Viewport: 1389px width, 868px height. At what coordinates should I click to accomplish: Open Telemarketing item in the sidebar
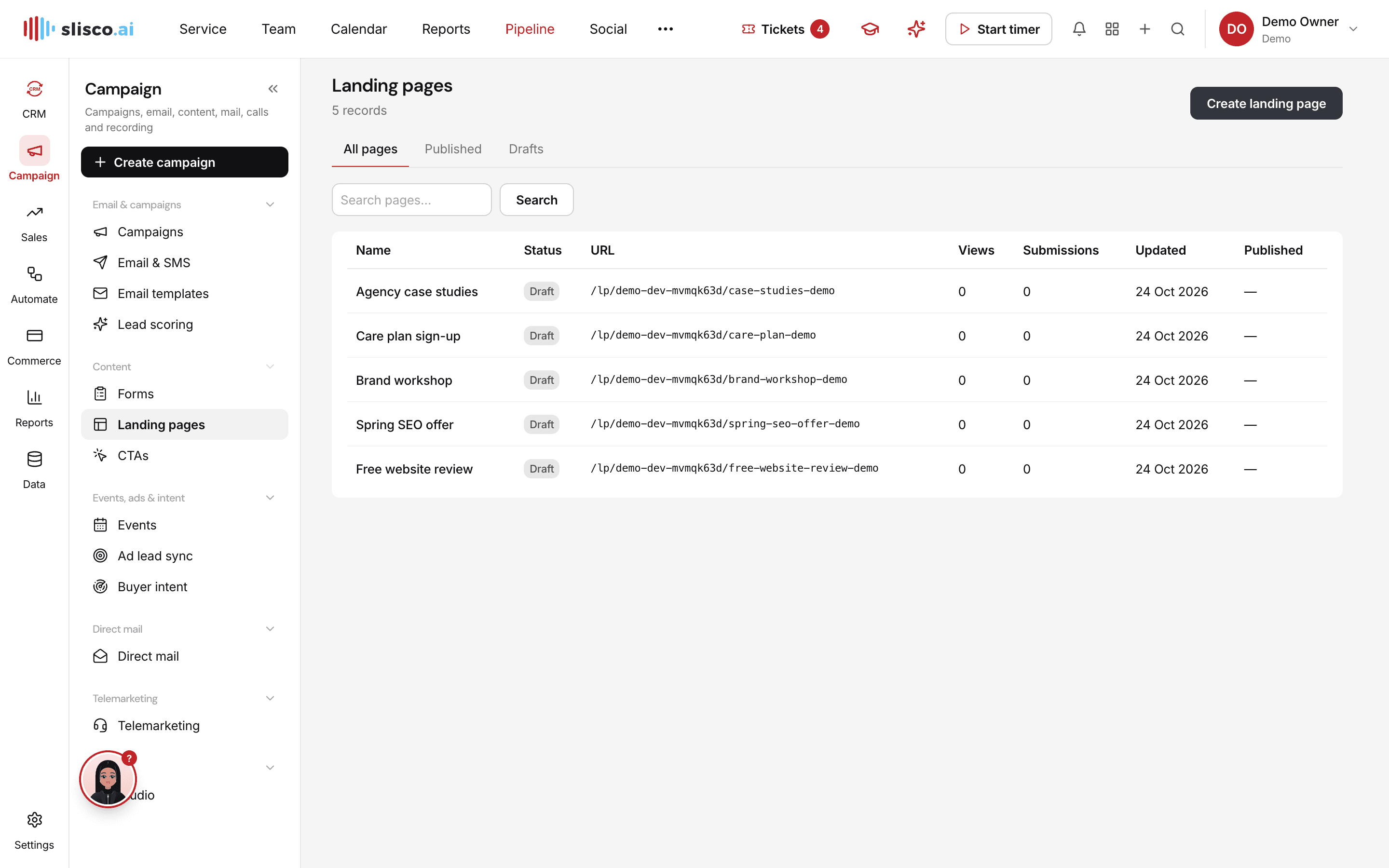(x=184, y=726)
